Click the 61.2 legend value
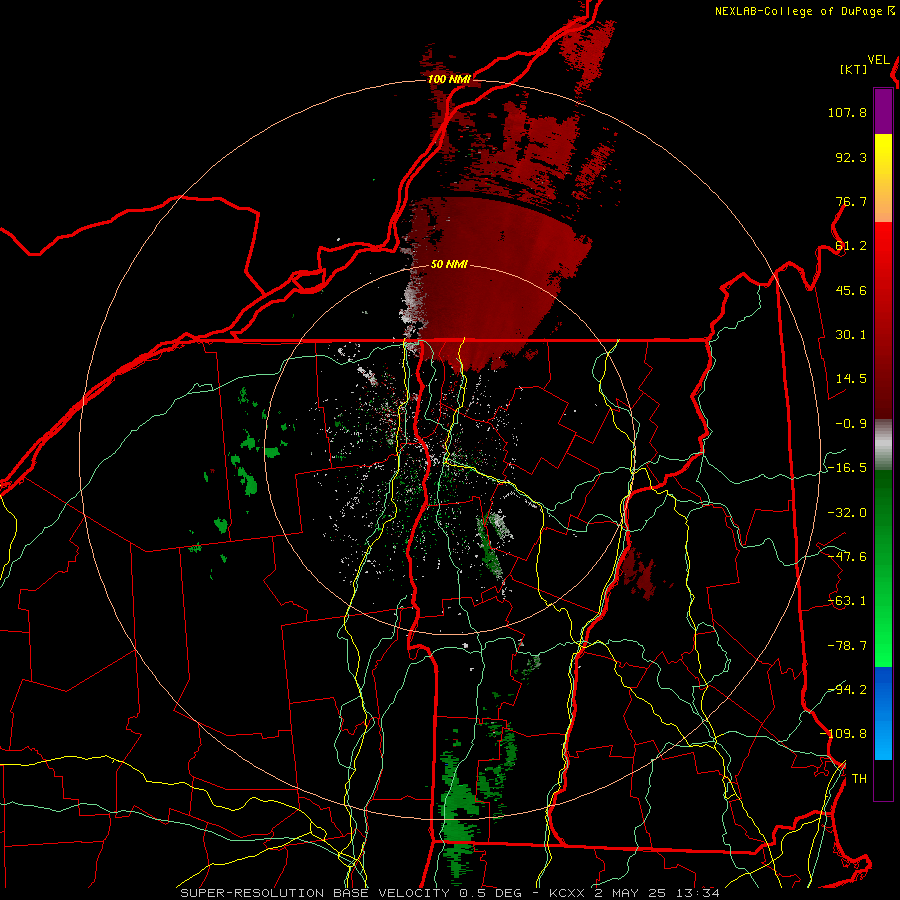900x900 pixels. tap(851, 246)
